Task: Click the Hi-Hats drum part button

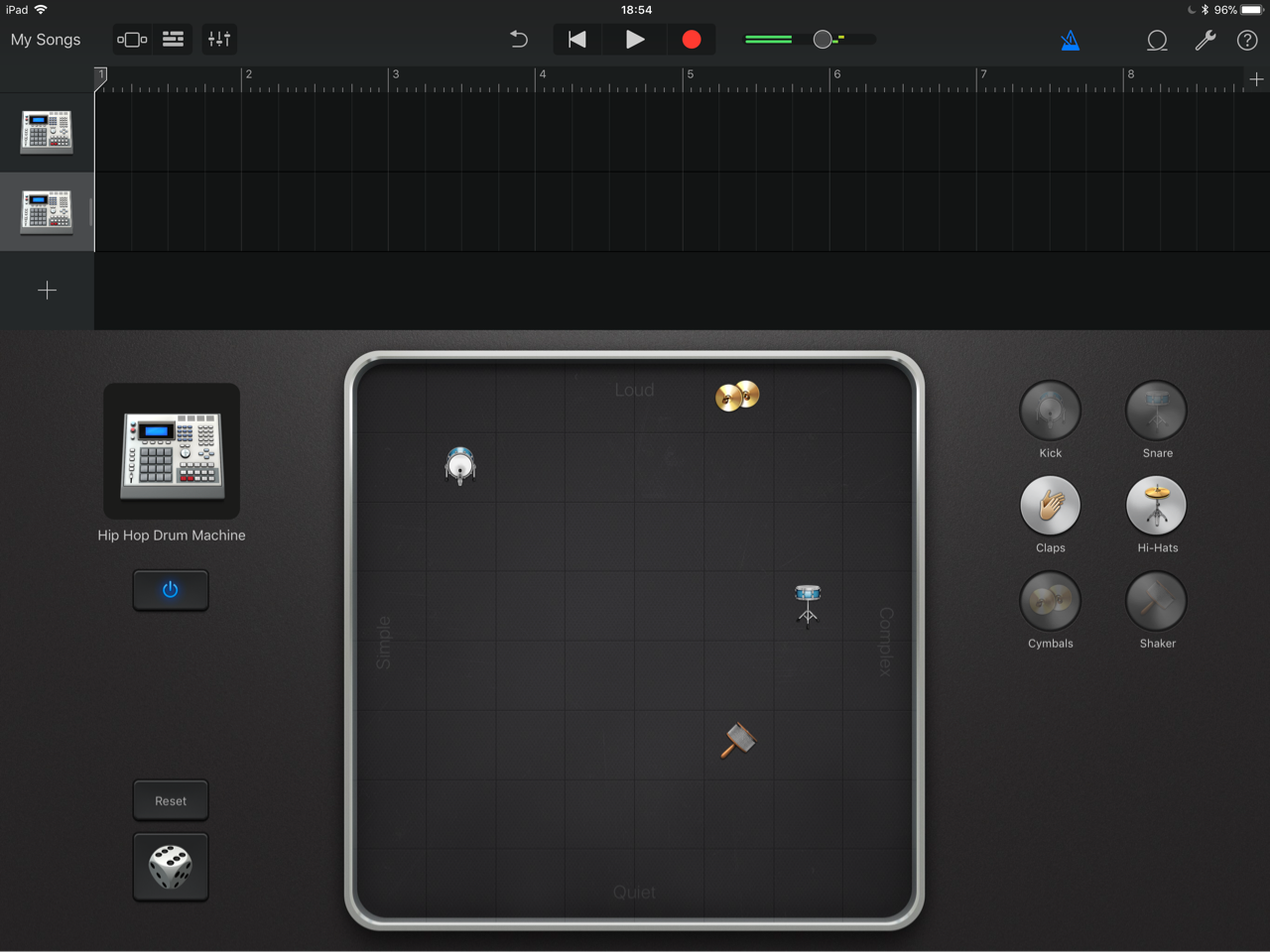Action: click(x=1157, y=506)
